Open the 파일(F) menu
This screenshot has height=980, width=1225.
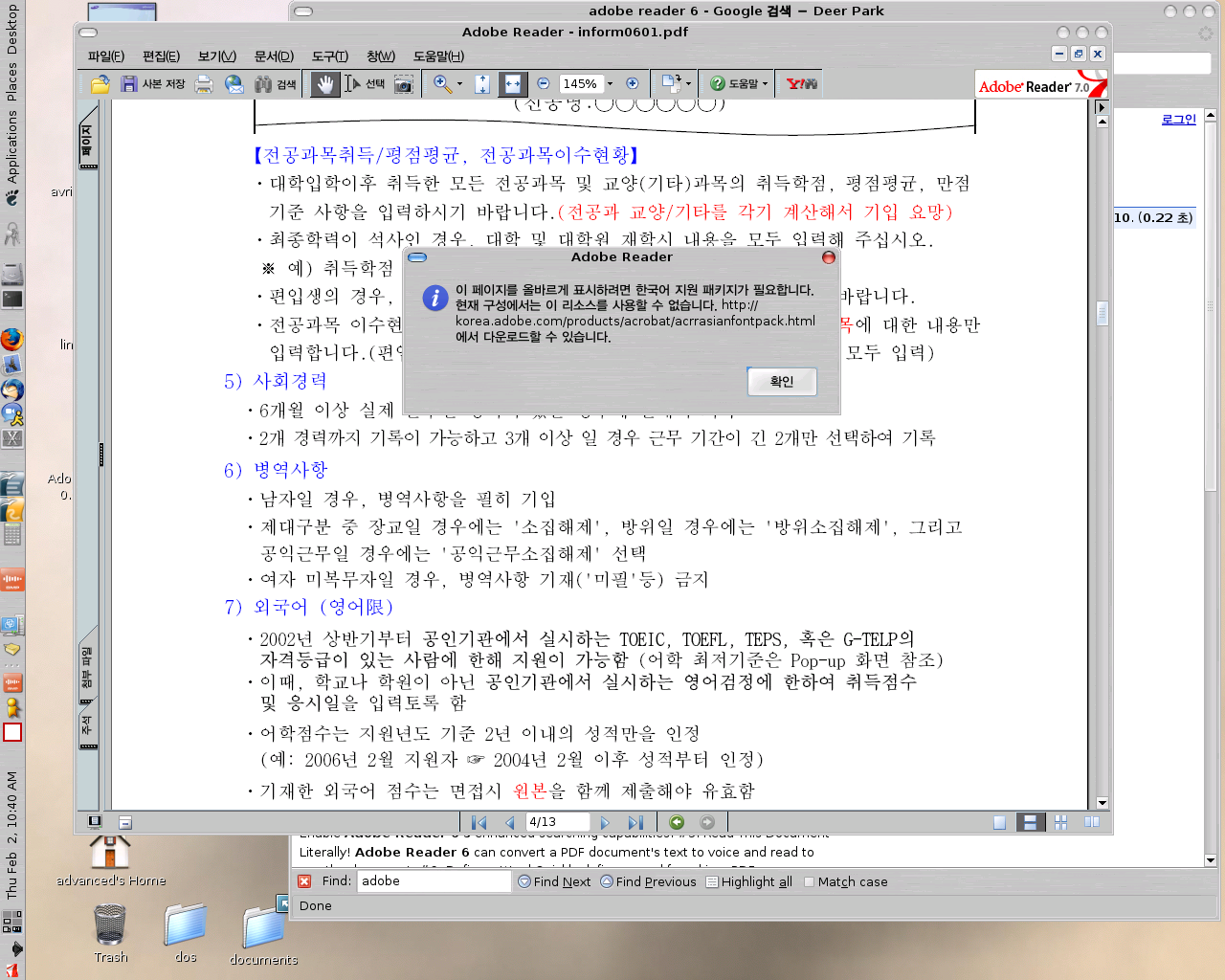[105, 56]
